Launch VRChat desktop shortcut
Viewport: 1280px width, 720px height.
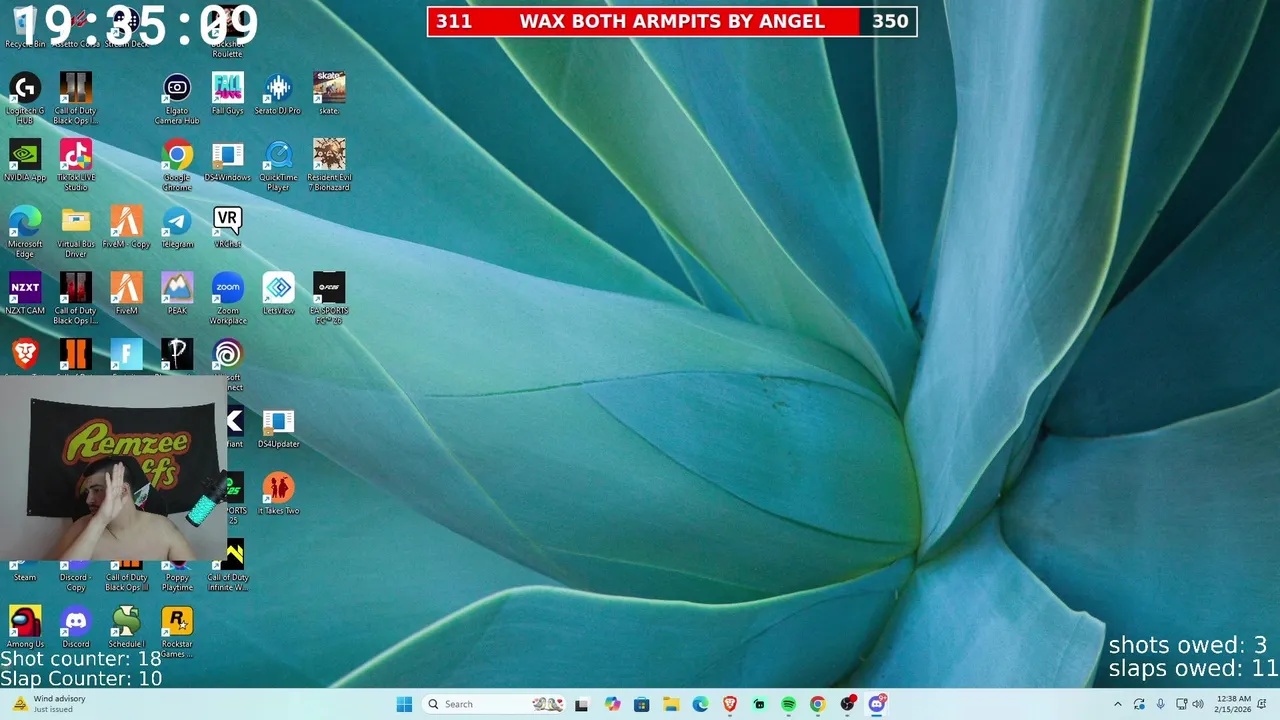227,226
